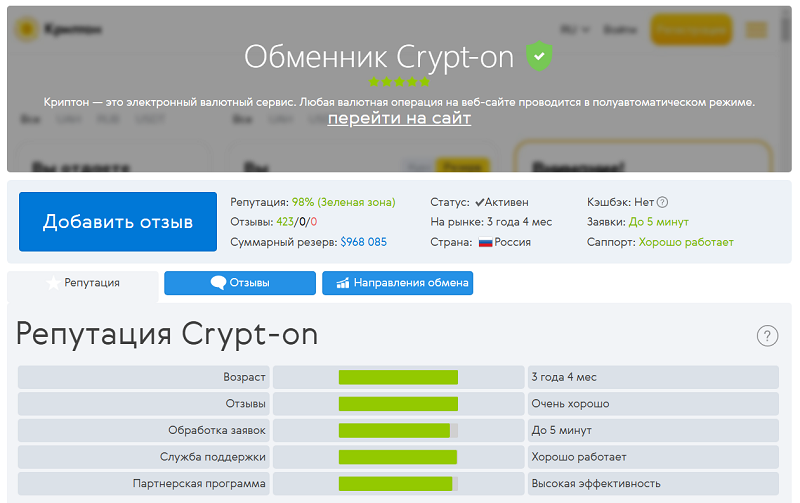This screenshot has height=503, width=800.
Task: Click the Russian flag icon
Action: [485, 242]
